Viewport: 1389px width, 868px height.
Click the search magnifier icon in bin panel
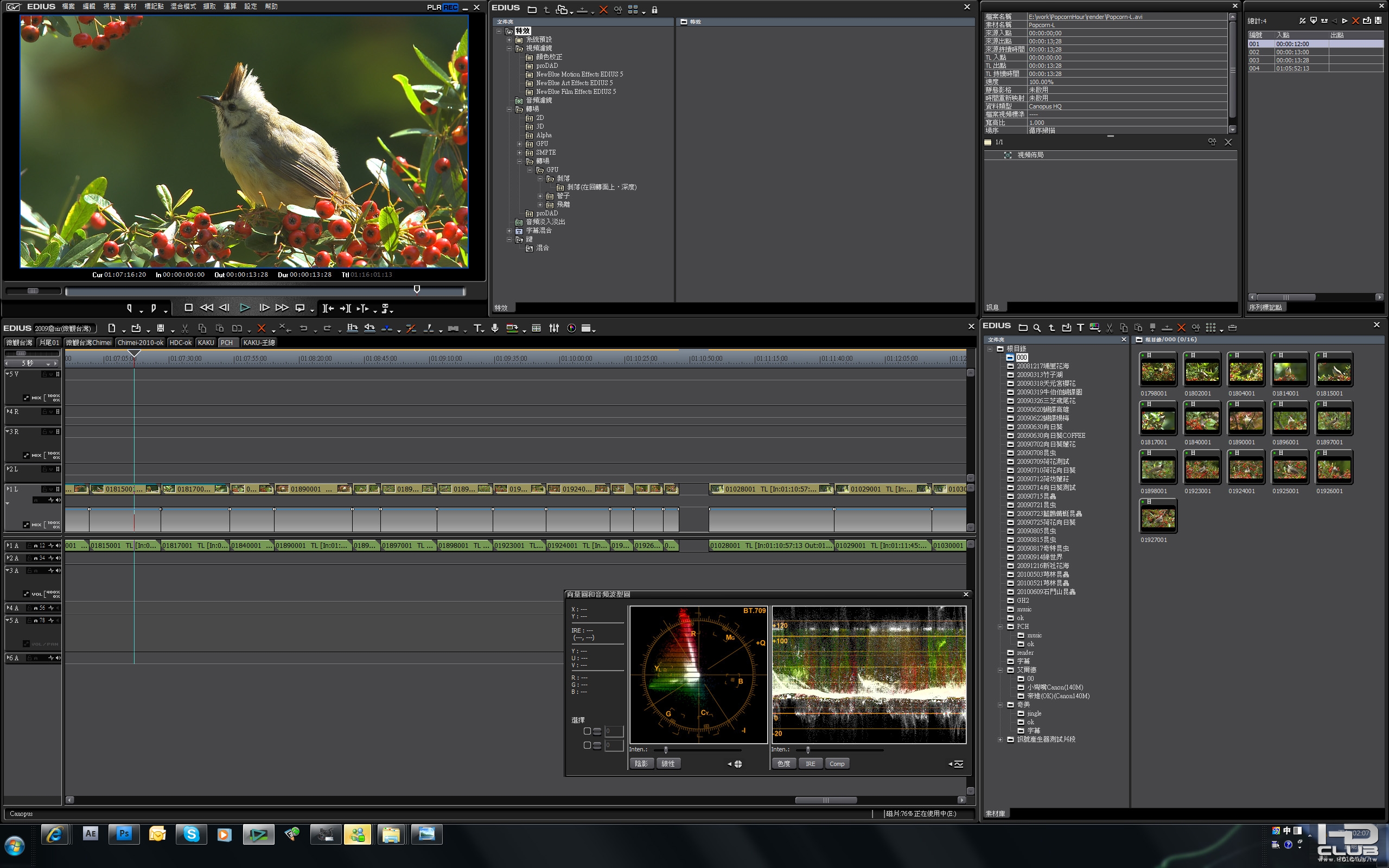click(x=1037, y=328)
